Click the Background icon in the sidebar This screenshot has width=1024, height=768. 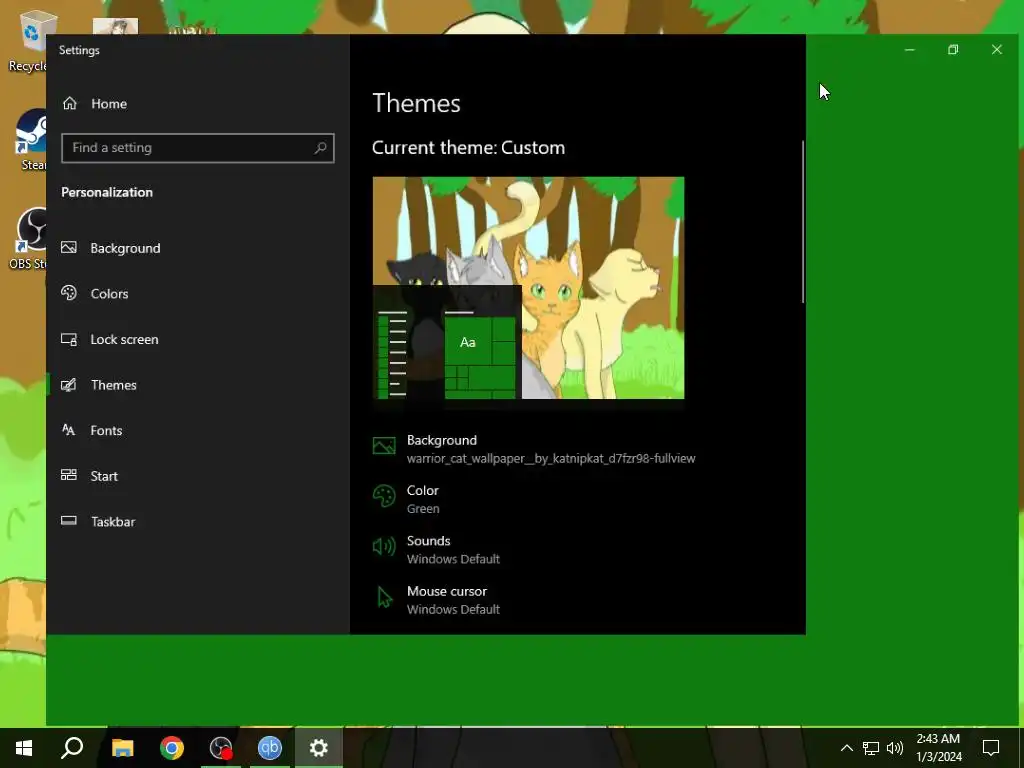point(69,248)
